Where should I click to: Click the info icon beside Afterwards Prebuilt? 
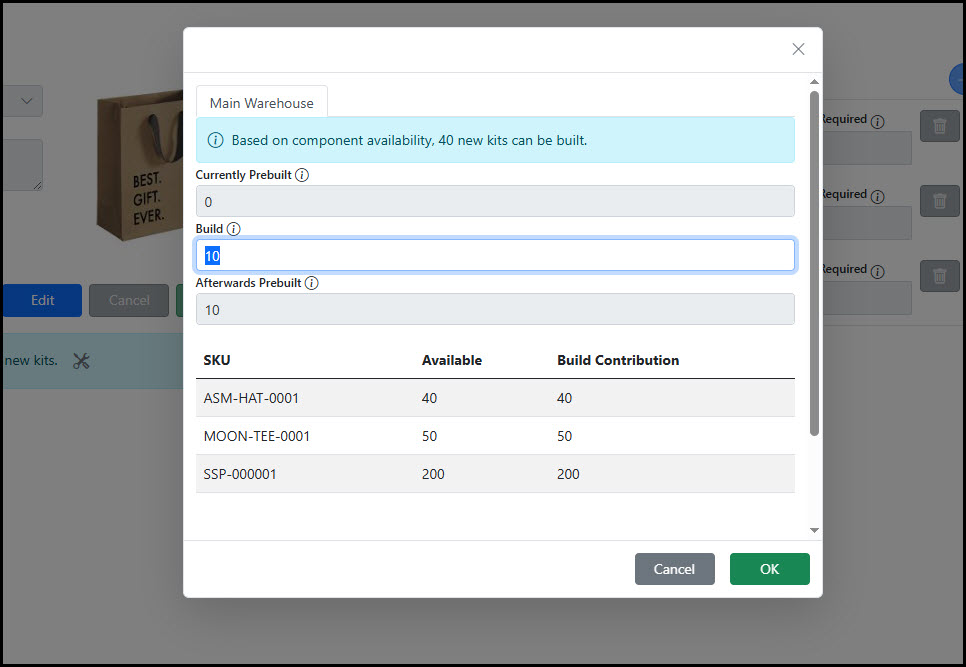[311, 283]
